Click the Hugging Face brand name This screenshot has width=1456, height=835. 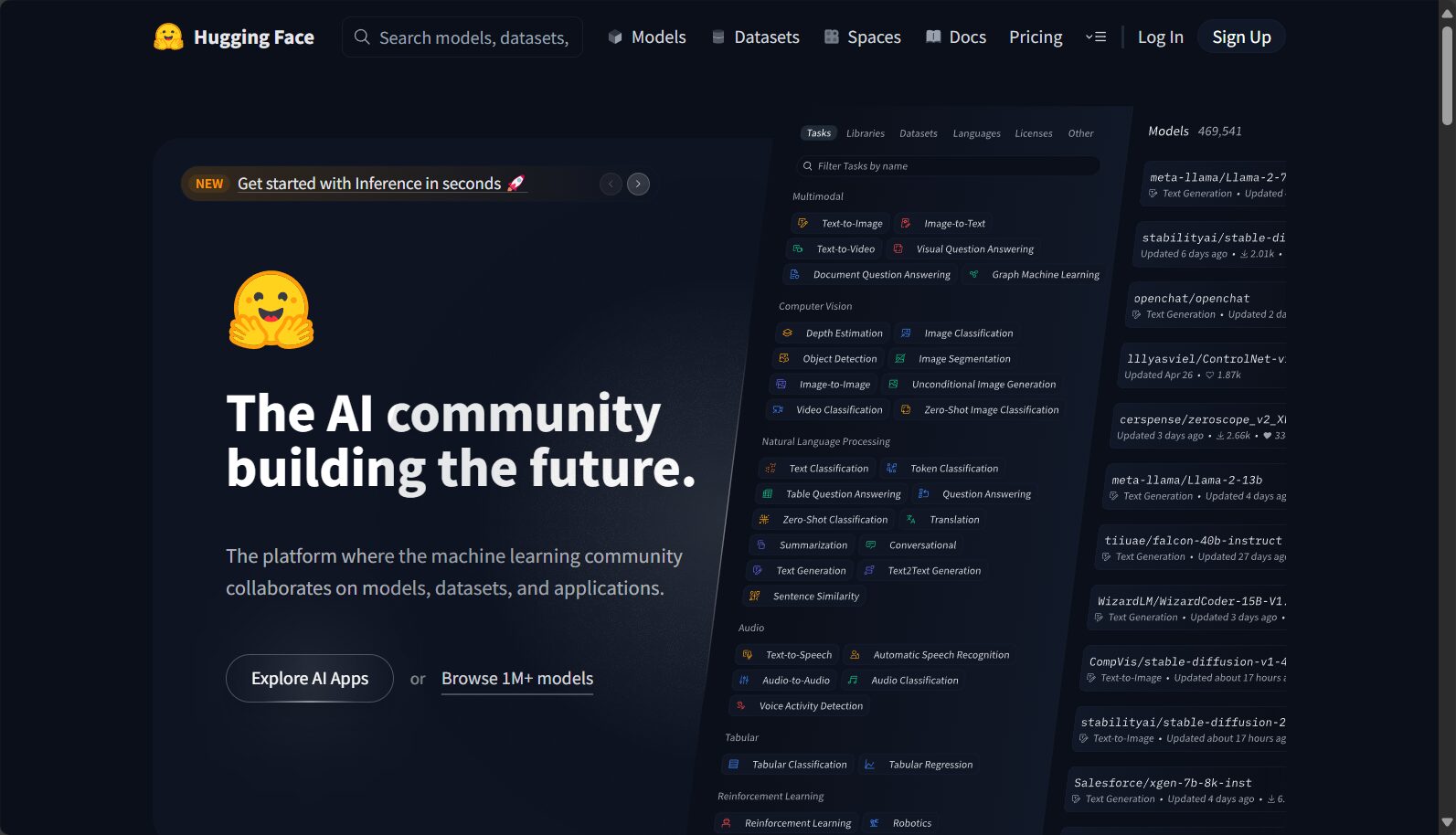pos(254,37)
